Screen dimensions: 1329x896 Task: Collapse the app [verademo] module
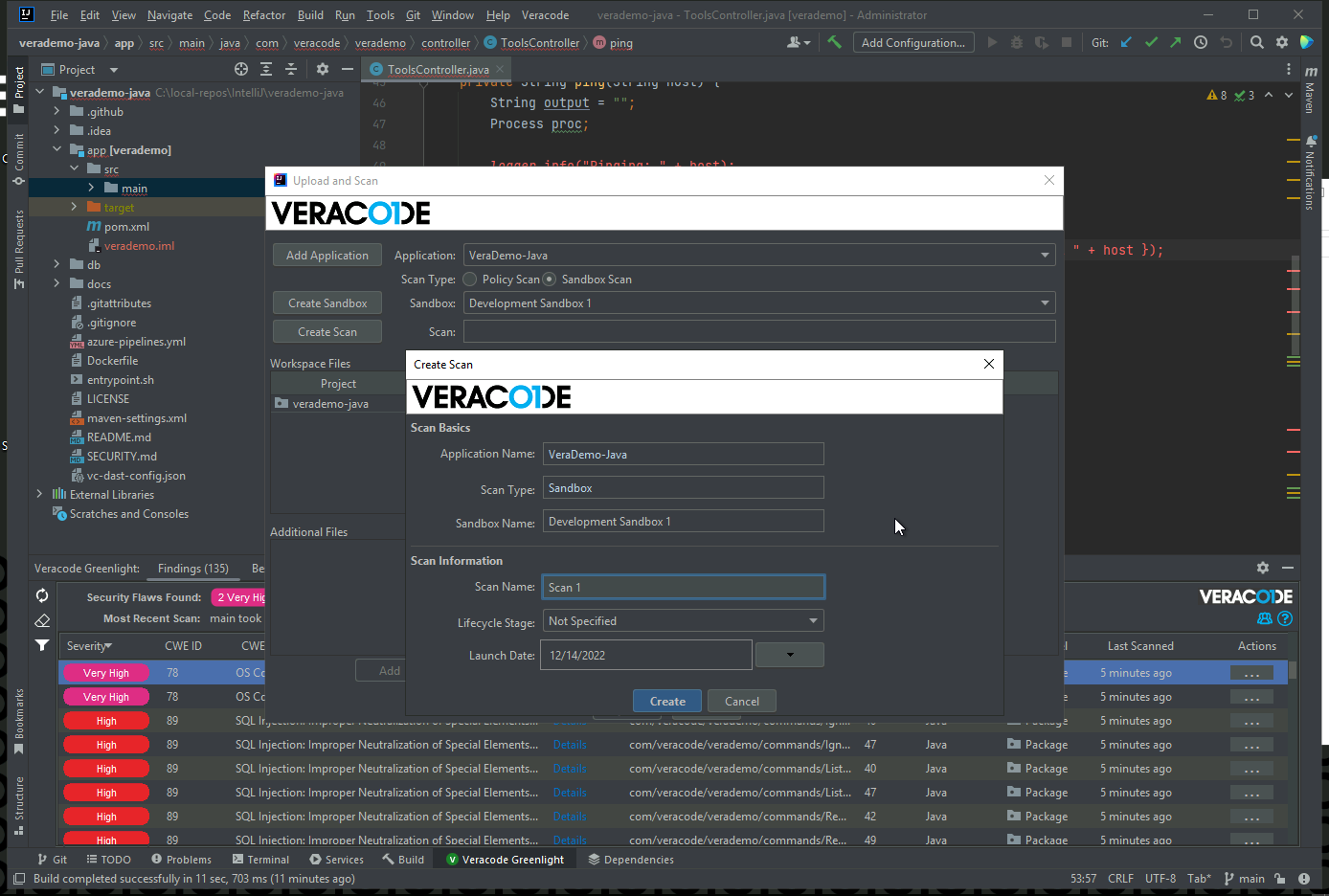point(56,150)
